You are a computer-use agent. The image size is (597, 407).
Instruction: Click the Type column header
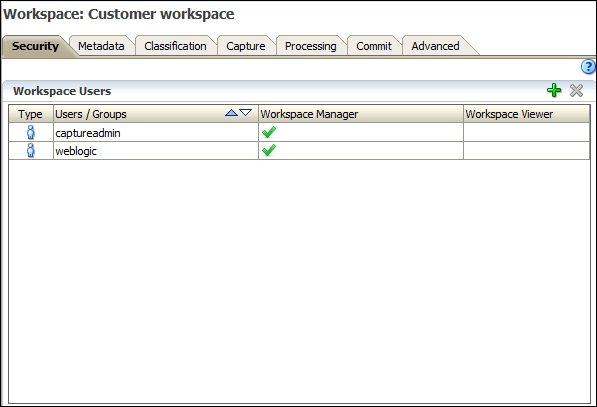(x=31, y=114)
